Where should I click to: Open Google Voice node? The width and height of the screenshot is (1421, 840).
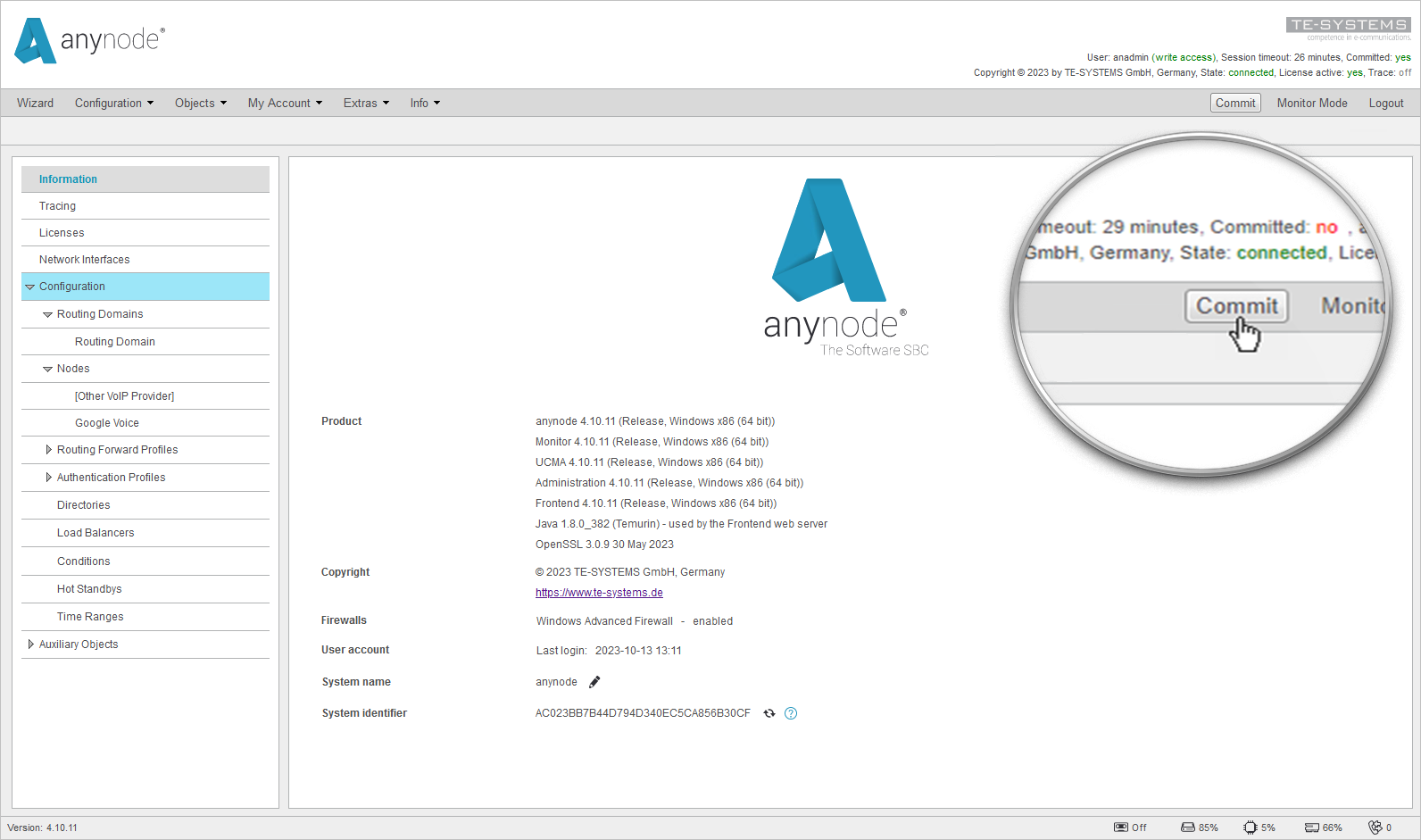[145, 423]
